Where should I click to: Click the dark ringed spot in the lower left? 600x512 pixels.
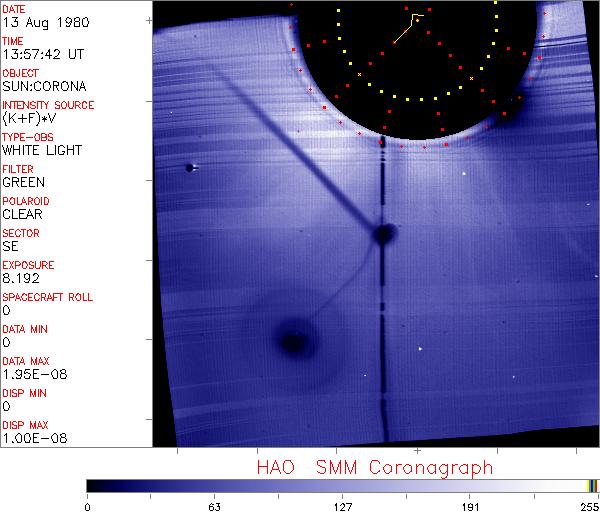(293, 342)
